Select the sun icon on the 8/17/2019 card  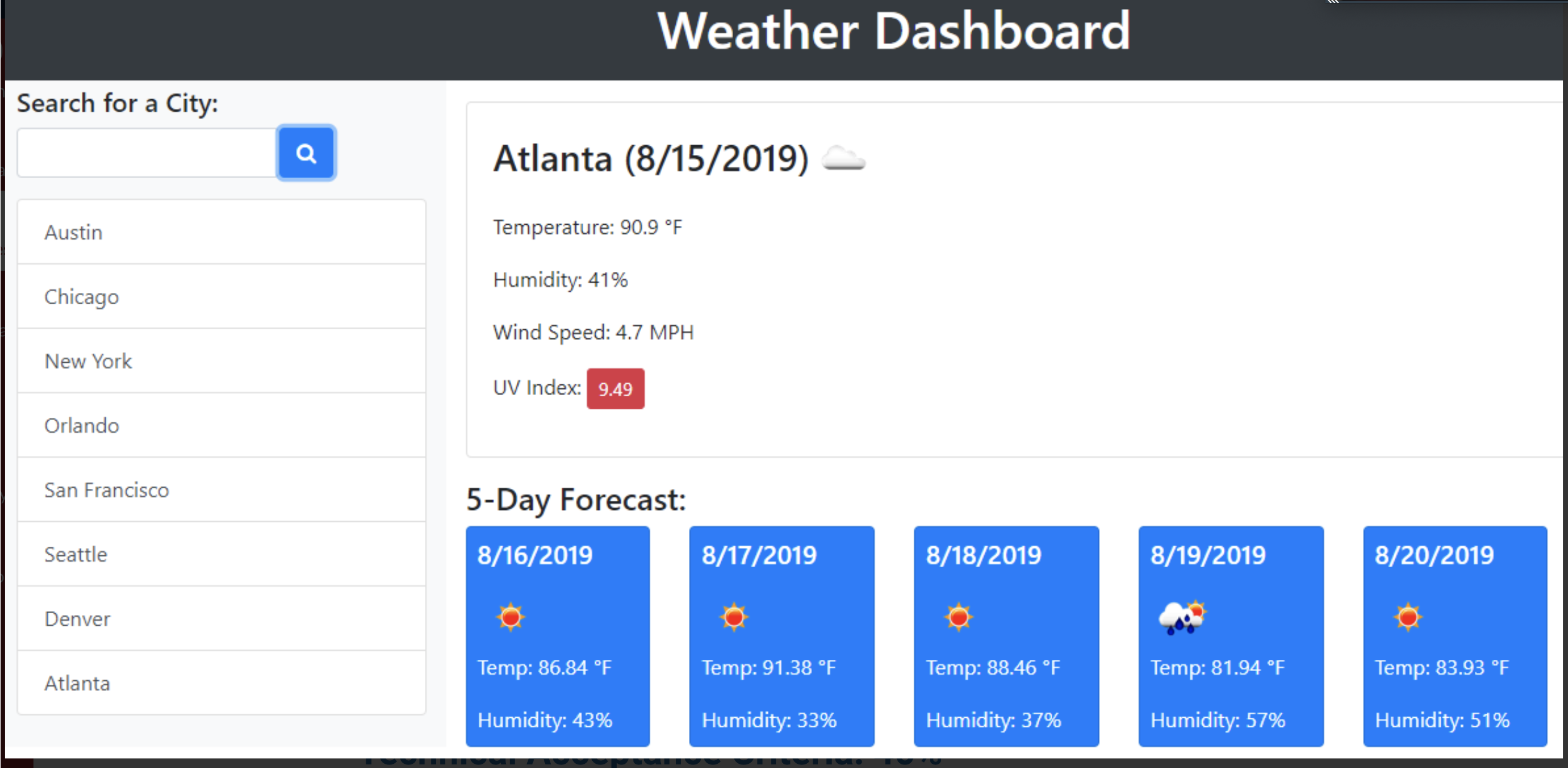click(x=734, y=617)
